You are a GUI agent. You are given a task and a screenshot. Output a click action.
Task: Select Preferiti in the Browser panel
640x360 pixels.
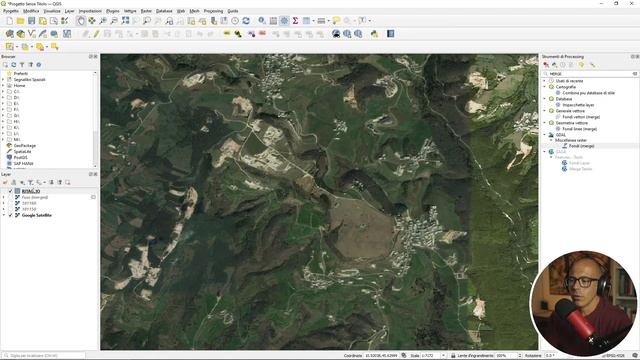pos(21,74)
